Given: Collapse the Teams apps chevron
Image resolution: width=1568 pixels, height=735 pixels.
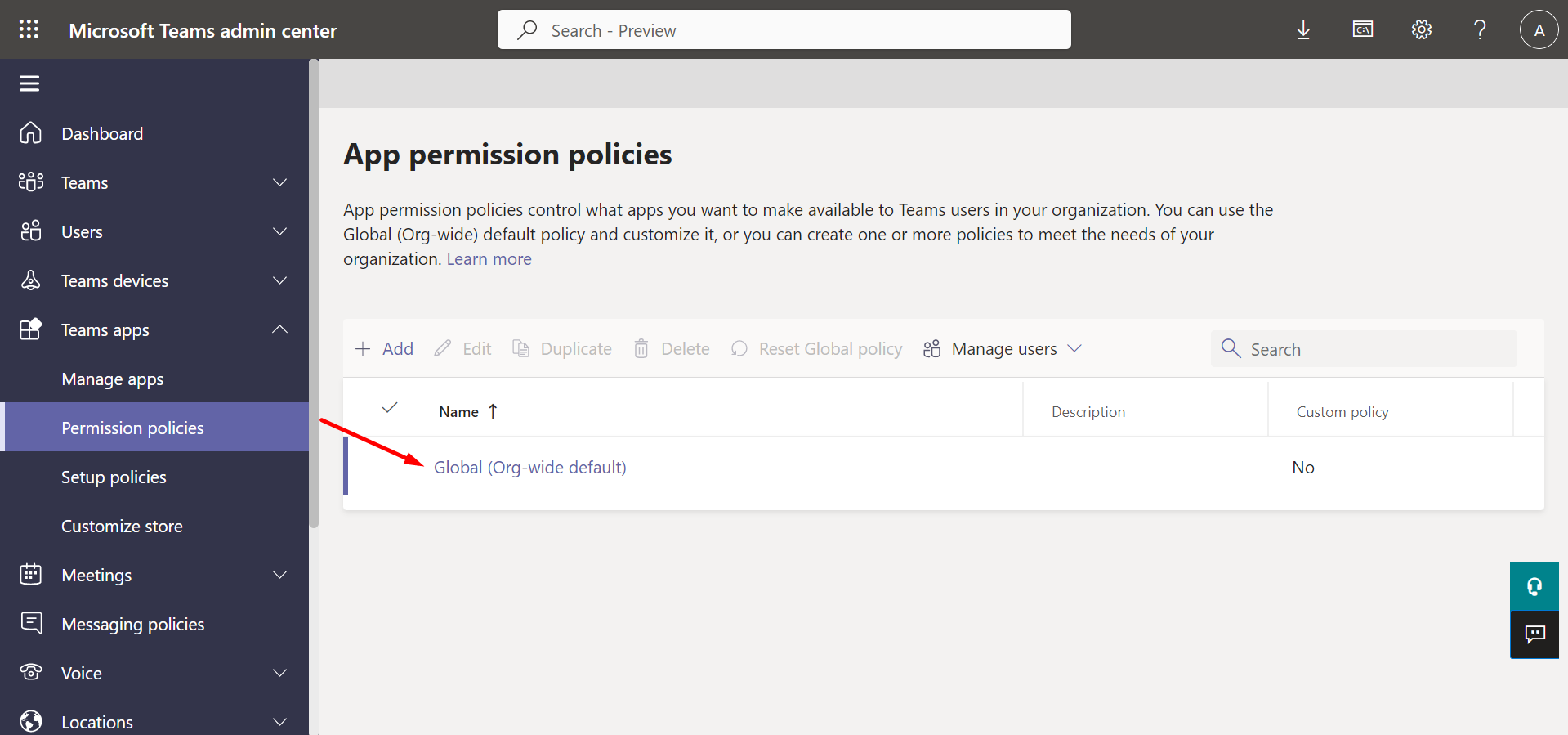Looking at the screenshot, I should click(280, 329).
